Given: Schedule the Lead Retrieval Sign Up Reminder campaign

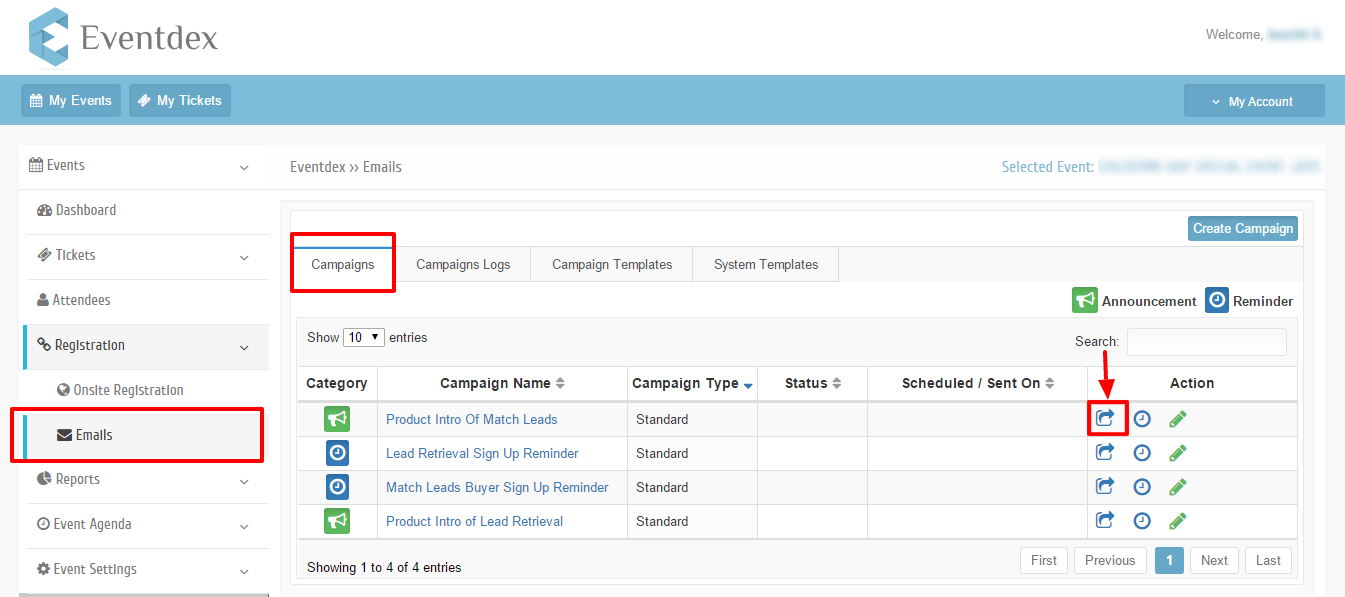Looking at the screenshot, I should (x=1142, y=453).
